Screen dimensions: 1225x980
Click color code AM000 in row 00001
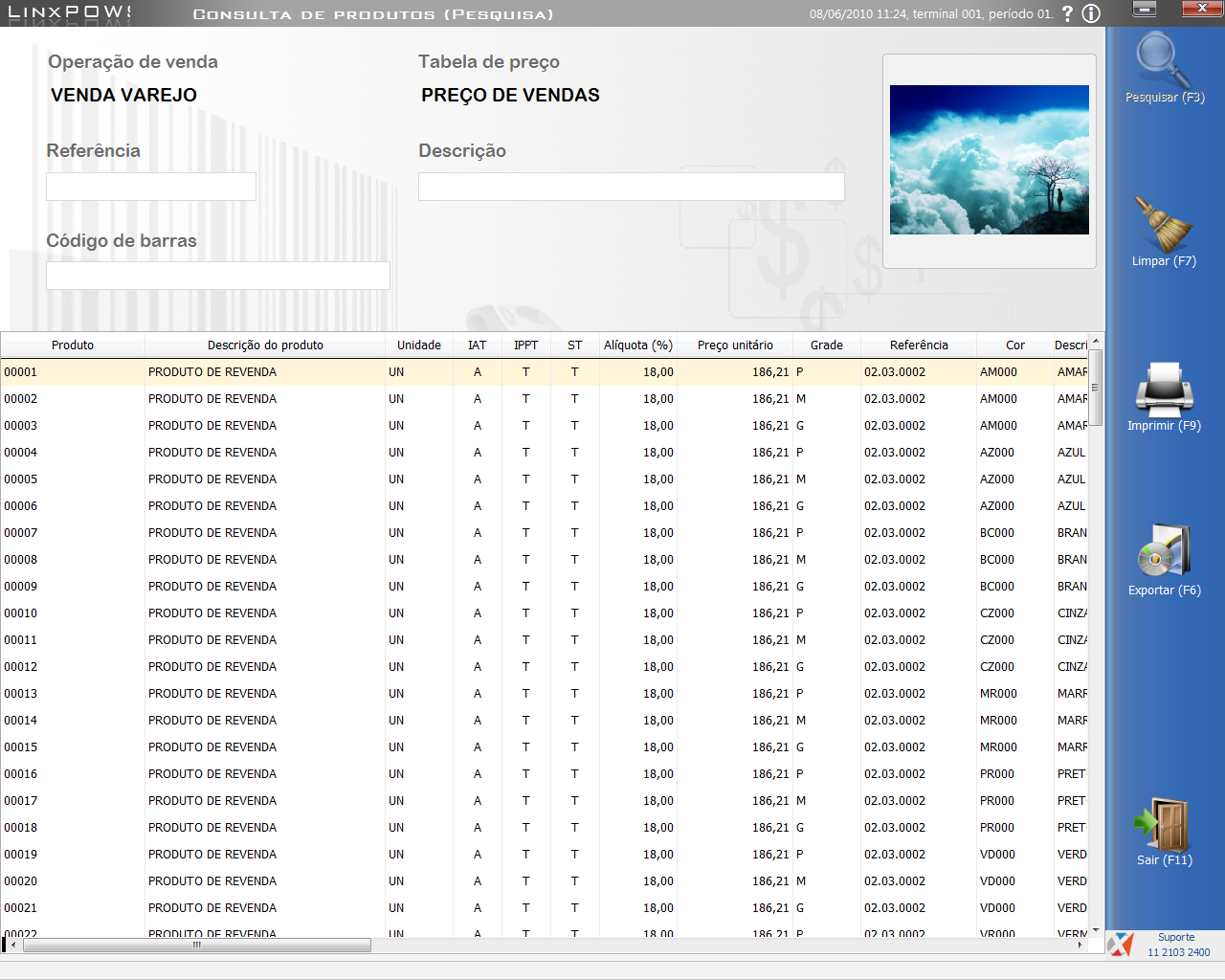point(998,372)
